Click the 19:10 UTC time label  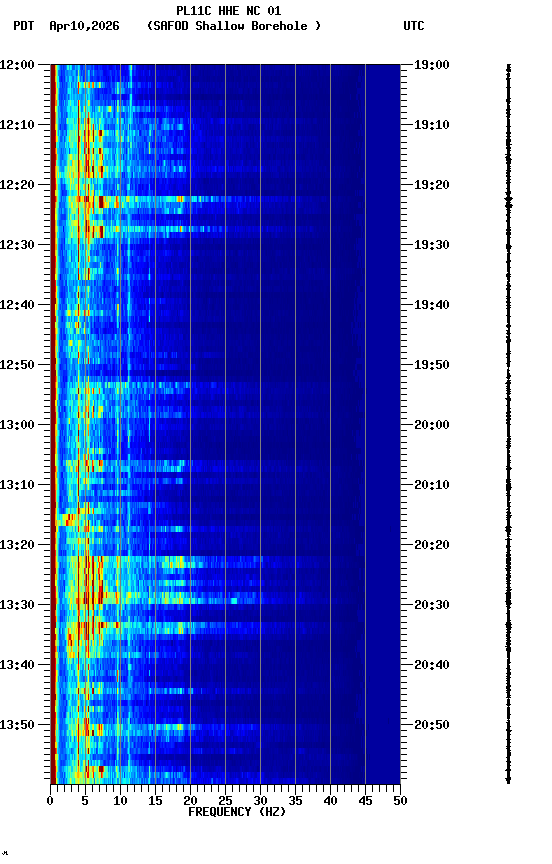pos(432,125)
